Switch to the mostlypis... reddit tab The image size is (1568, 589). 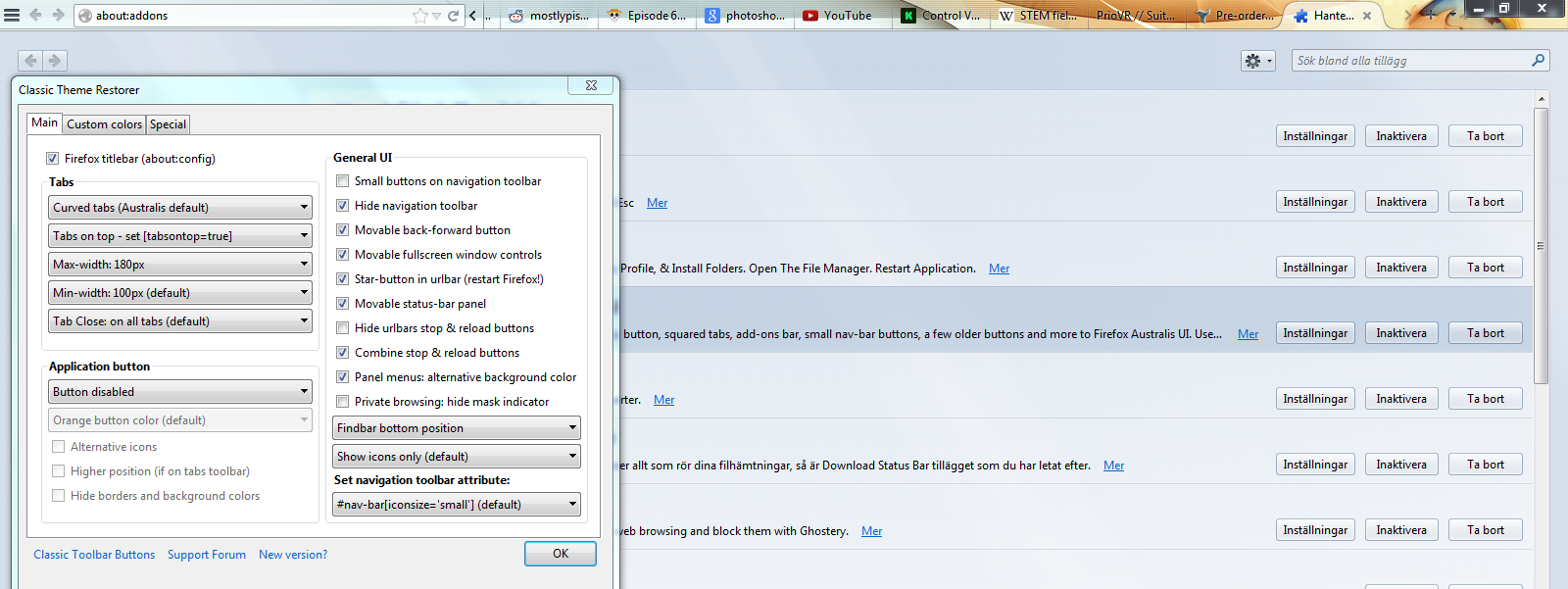(551, 16)
